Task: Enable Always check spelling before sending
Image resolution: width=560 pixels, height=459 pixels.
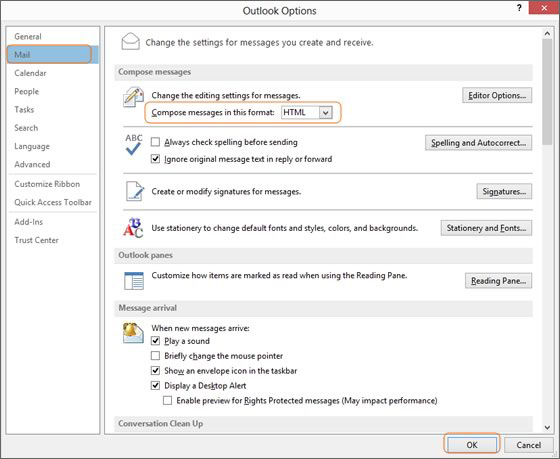Action: pos(155,142)
